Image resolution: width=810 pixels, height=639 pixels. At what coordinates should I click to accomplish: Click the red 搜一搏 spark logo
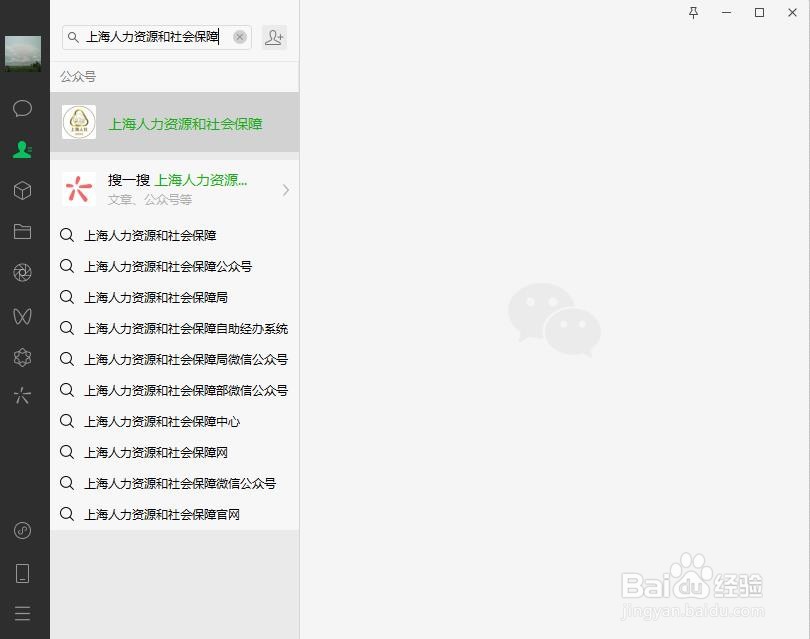coord(79,189)
